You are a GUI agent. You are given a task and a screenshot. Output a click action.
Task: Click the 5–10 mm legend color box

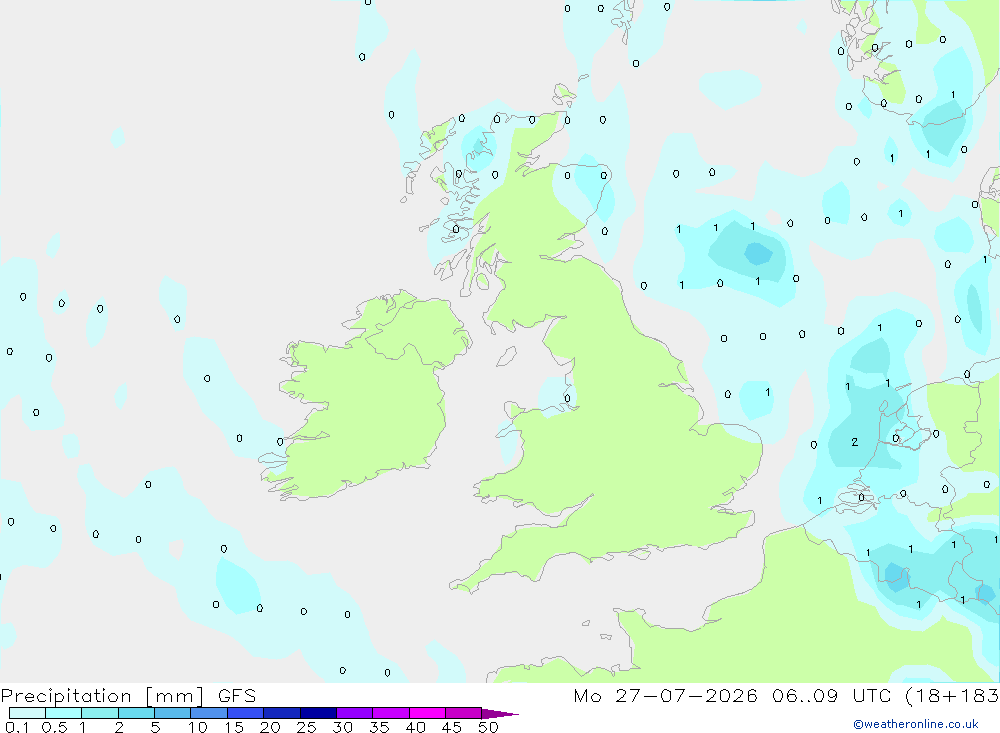(x=173, y=713)
